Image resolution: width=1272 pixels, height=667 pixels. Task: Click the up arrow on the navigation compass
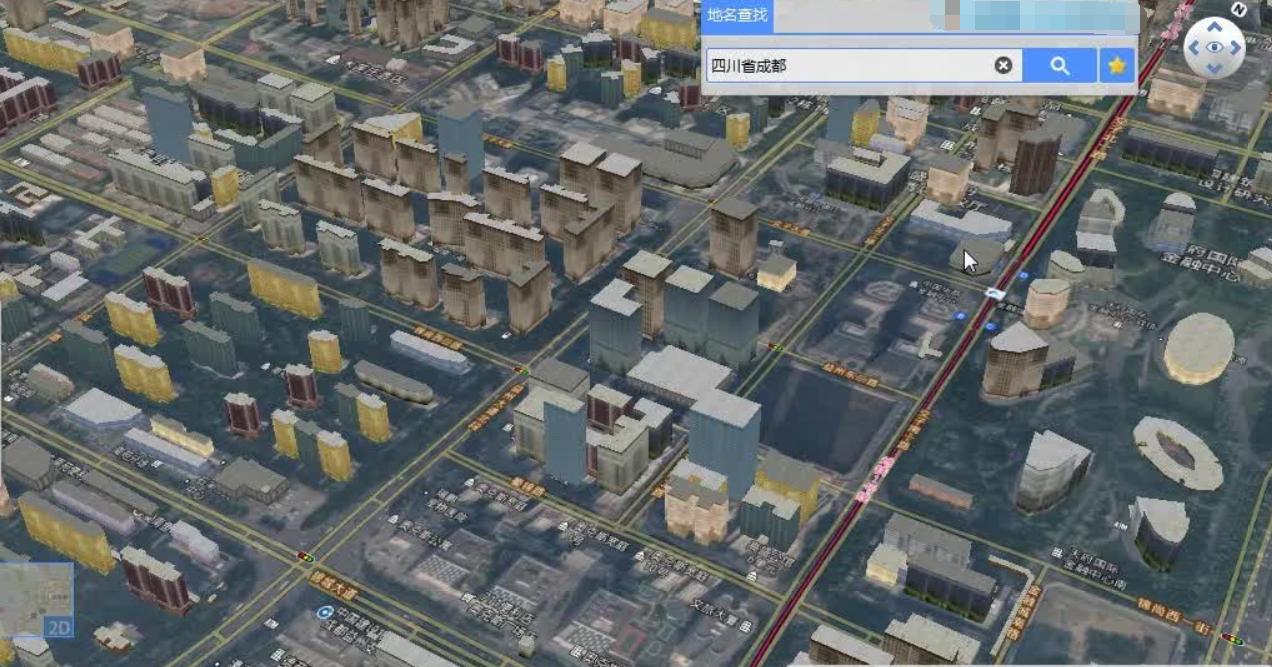coord(1214,26)
